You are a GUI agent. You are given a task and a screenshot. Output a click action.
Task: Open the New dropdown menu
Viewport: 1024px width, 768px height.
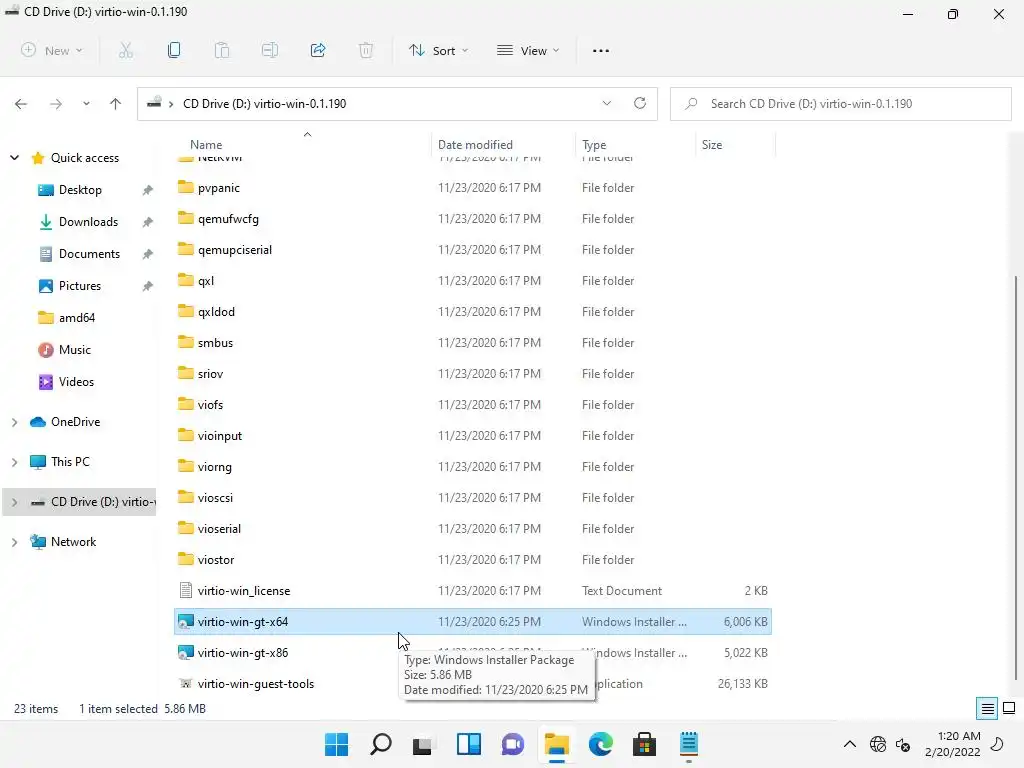52,50
